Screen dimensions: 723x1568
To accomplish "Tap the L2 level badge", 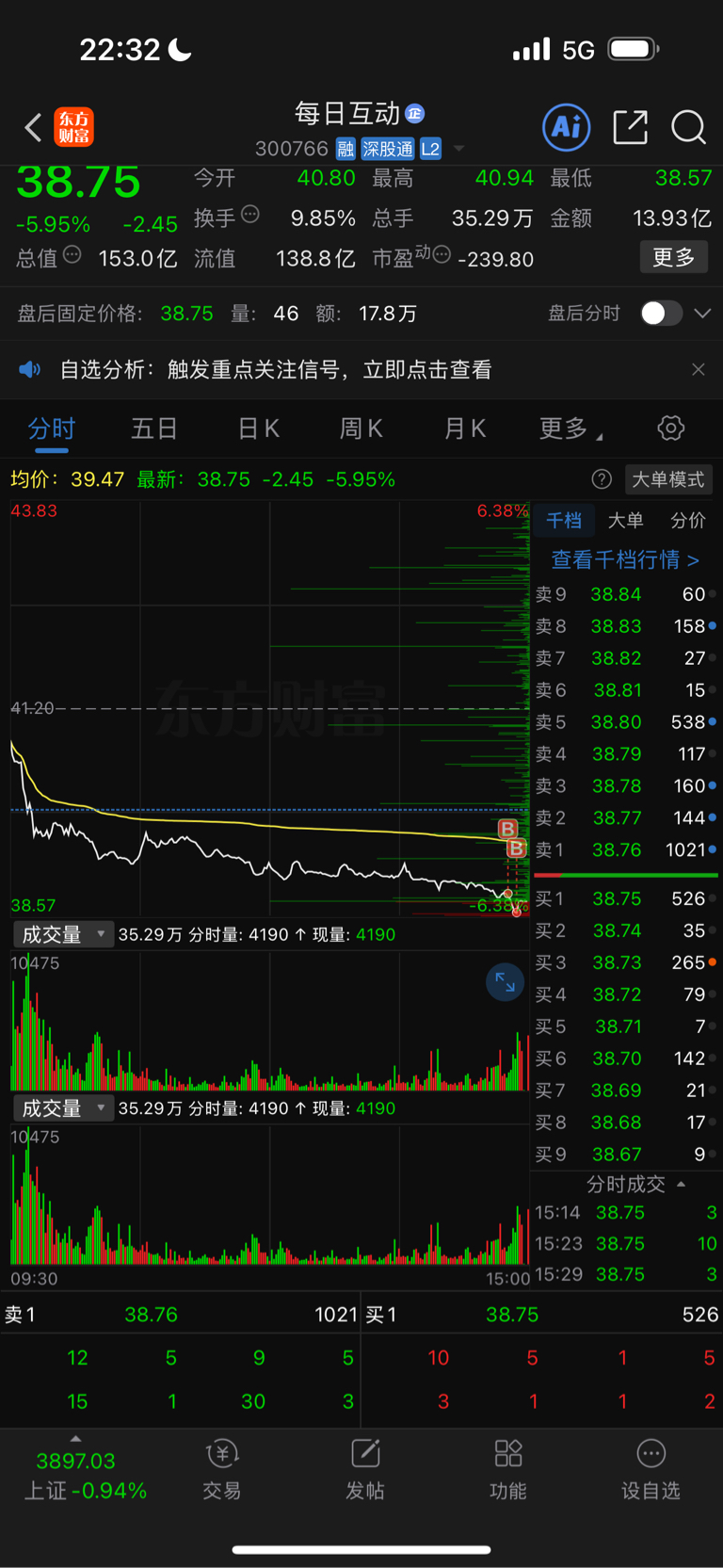I will pyautogui.click(x=430, y=149).
